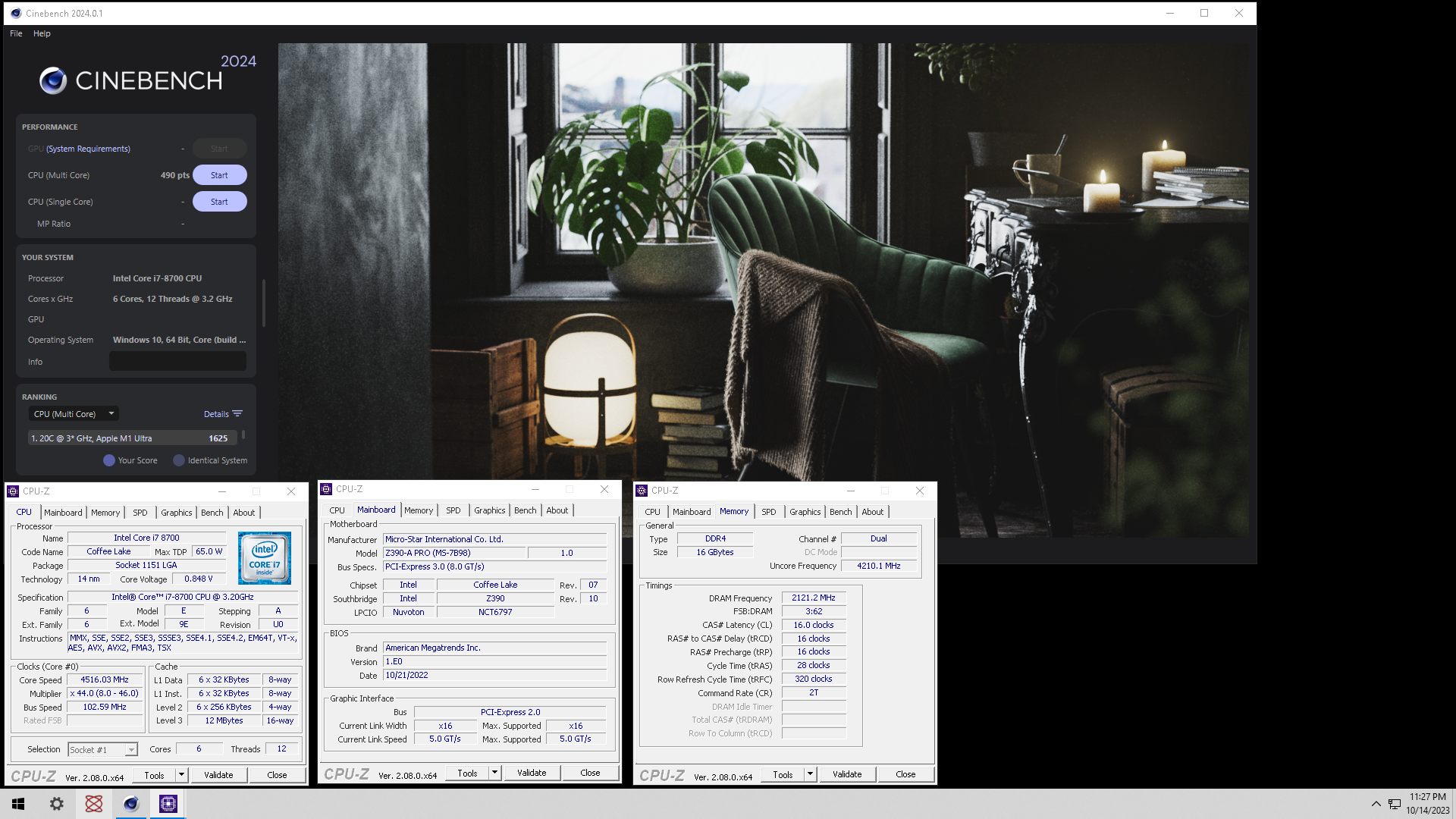1456x819 pixels.
Task: Click the Cinebench logo icon in title bar
Action: click(16, 13)
